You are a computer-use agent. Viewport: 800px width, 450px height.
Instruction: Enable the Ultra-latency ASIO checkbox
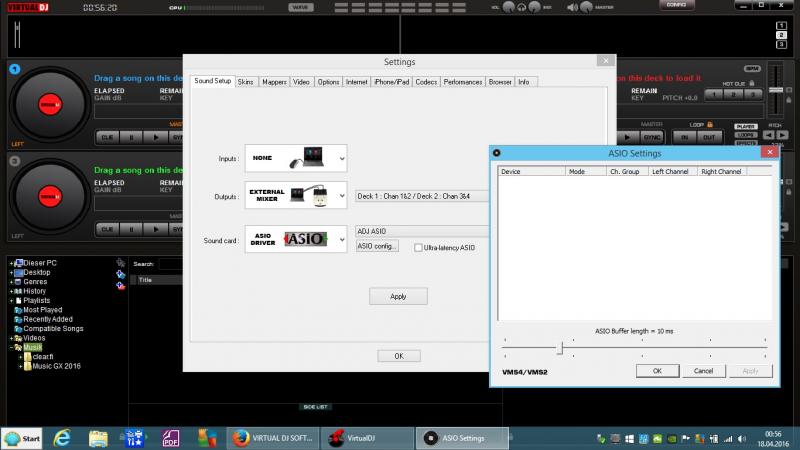419,246
